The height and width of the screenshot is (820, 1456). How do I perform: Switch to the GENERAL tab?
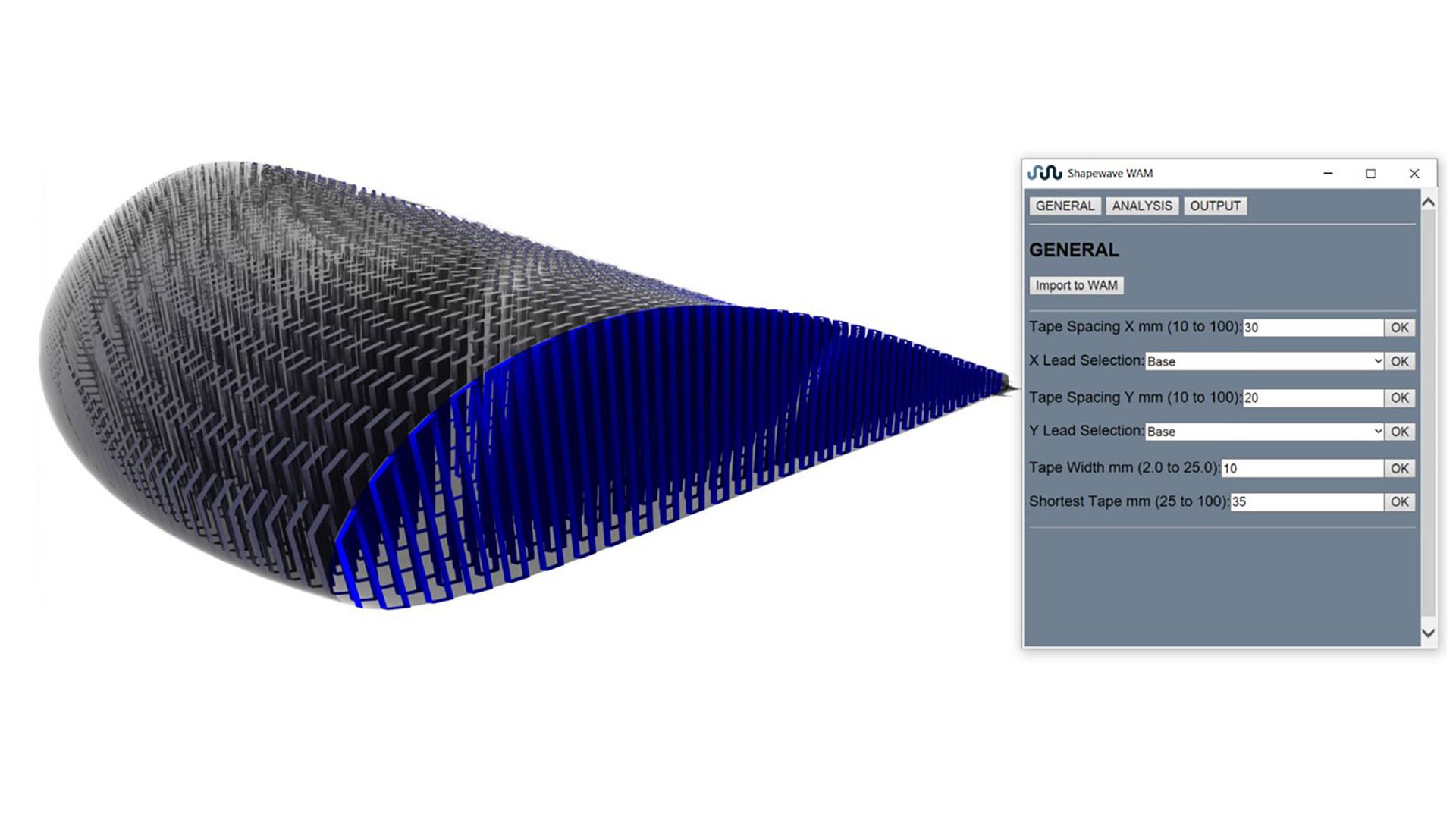tap(1065, 206)
